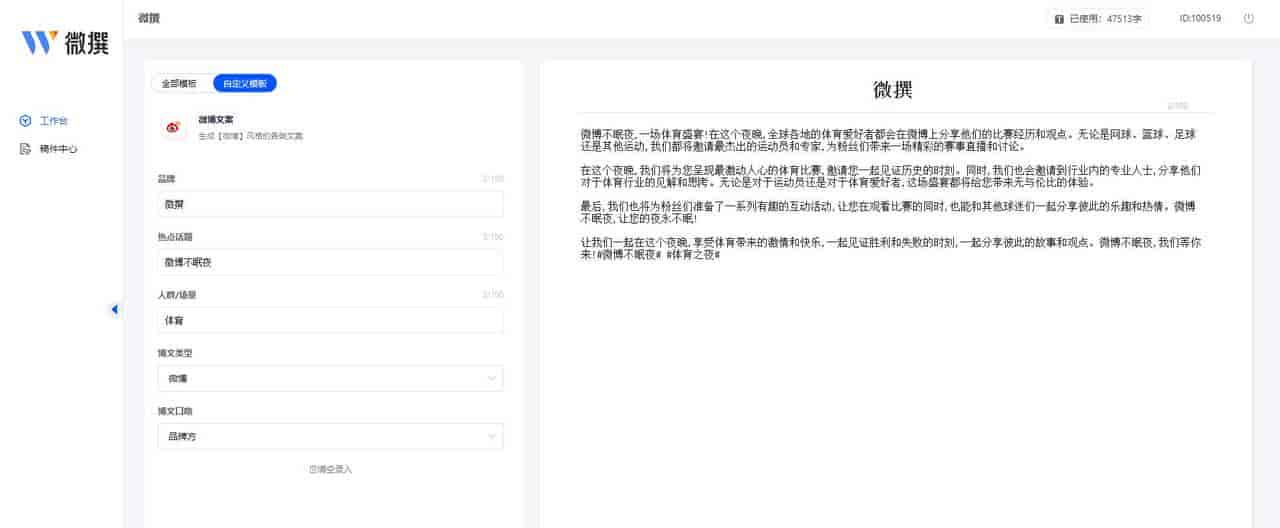Focus the 人群/场景 input field
Image resolution: width=1280 pixels, height=528 pixels.
click(331, 320)
